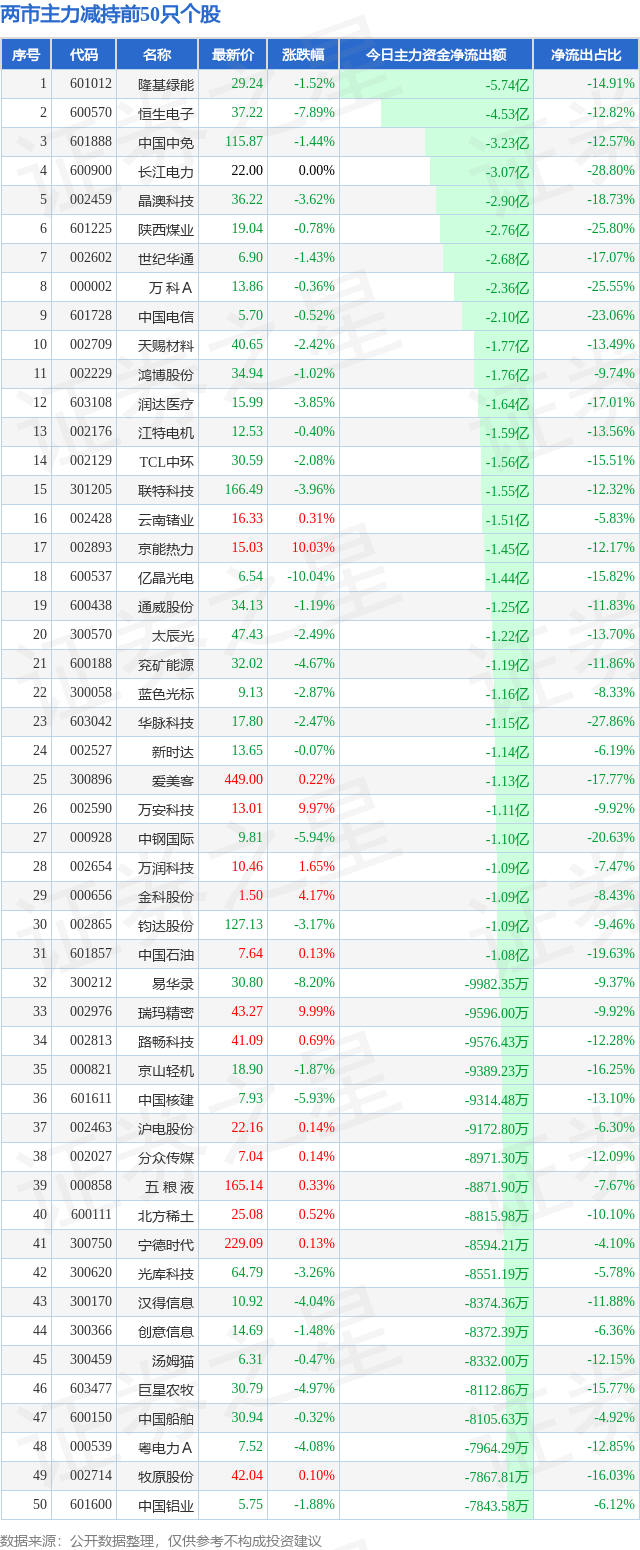Viewport: 640px width, 1550px height.
Task: Open the stock name 隆基绿能
Action: [166, 84]
